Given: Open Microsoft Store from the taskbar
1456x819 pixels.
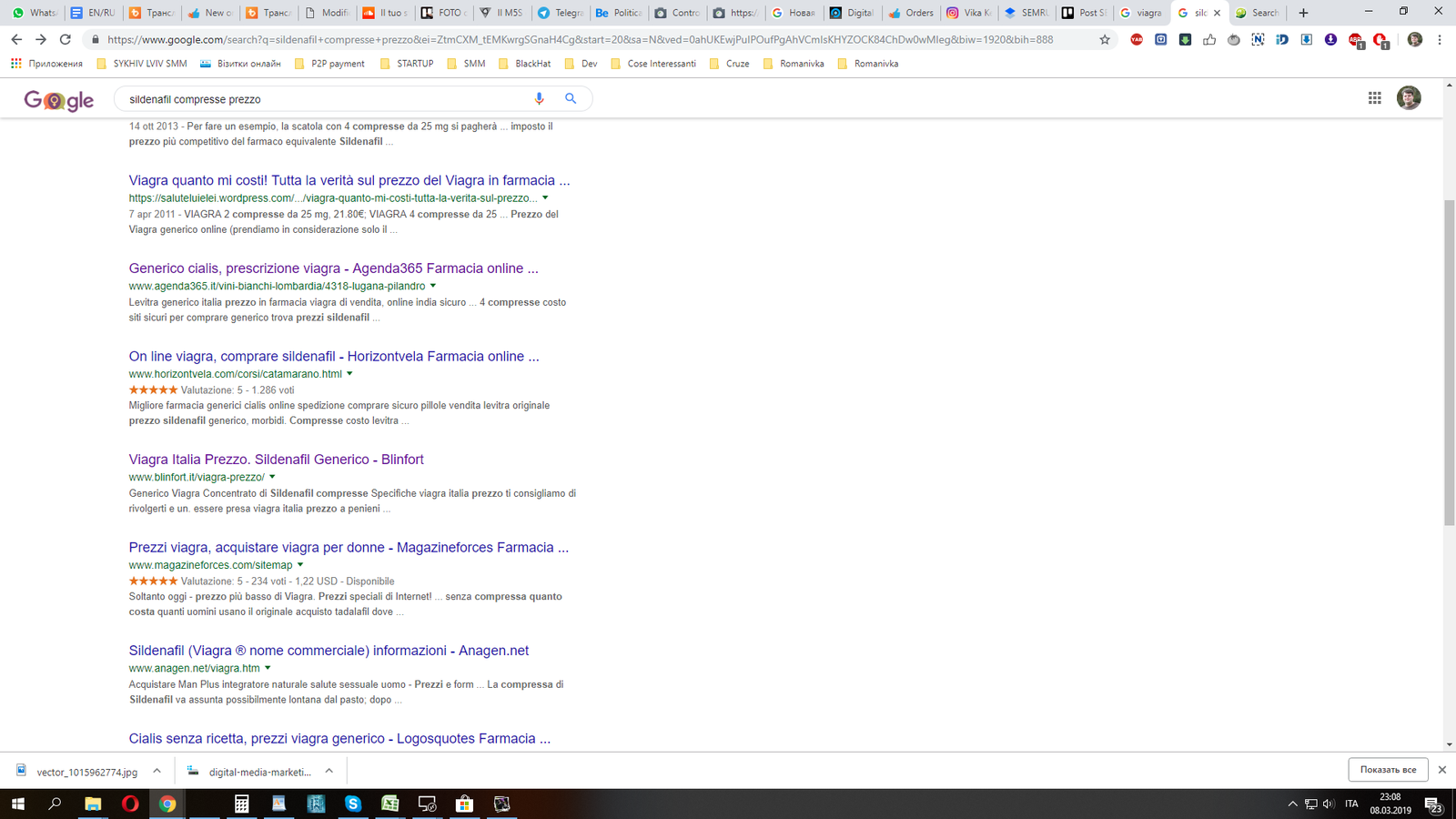Looking at the screenshot, I should [464, 804].
